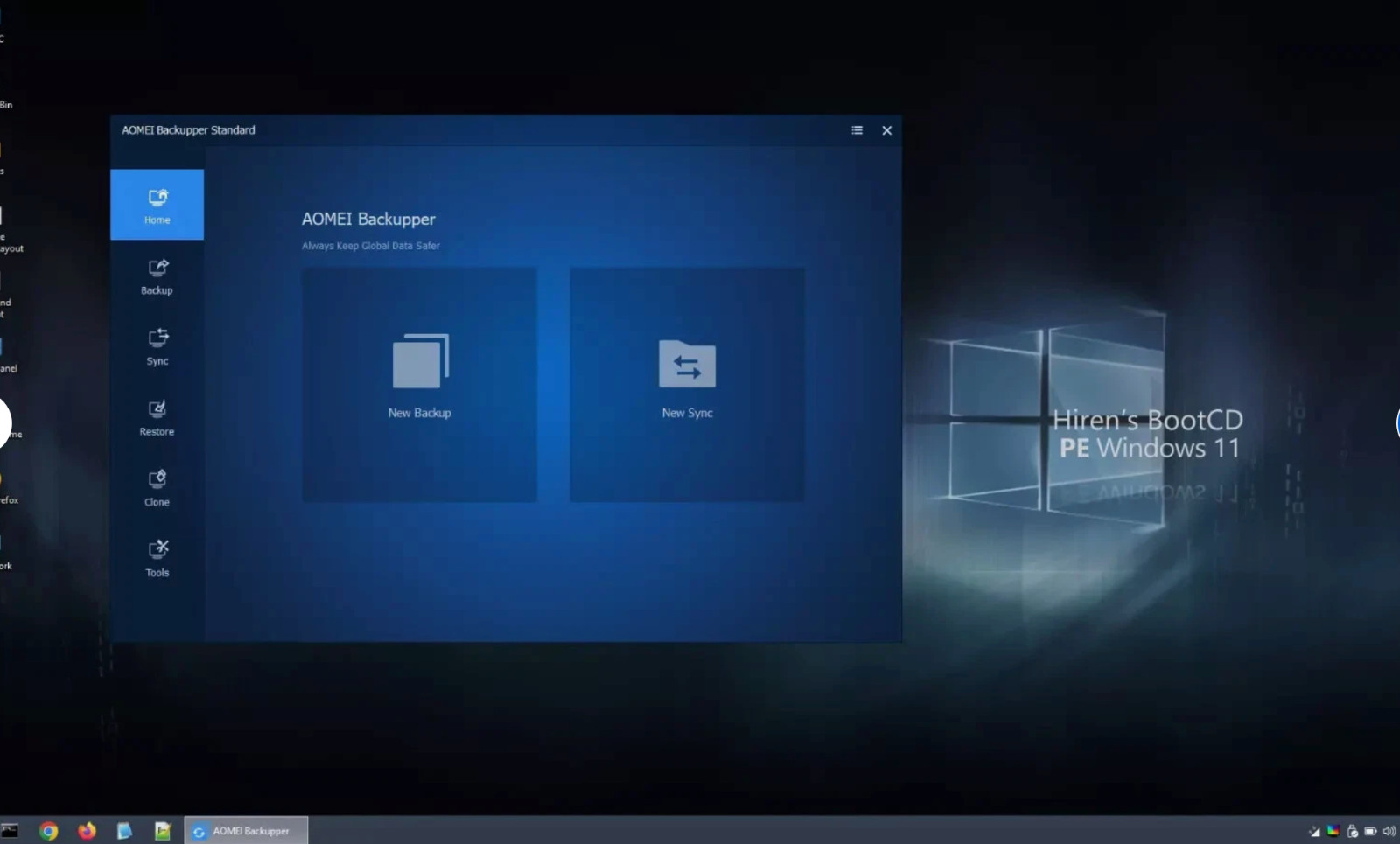Open the blue notepad taskbar icon
The width and height of the screenshot is (1400, 844).
[124, 831]
